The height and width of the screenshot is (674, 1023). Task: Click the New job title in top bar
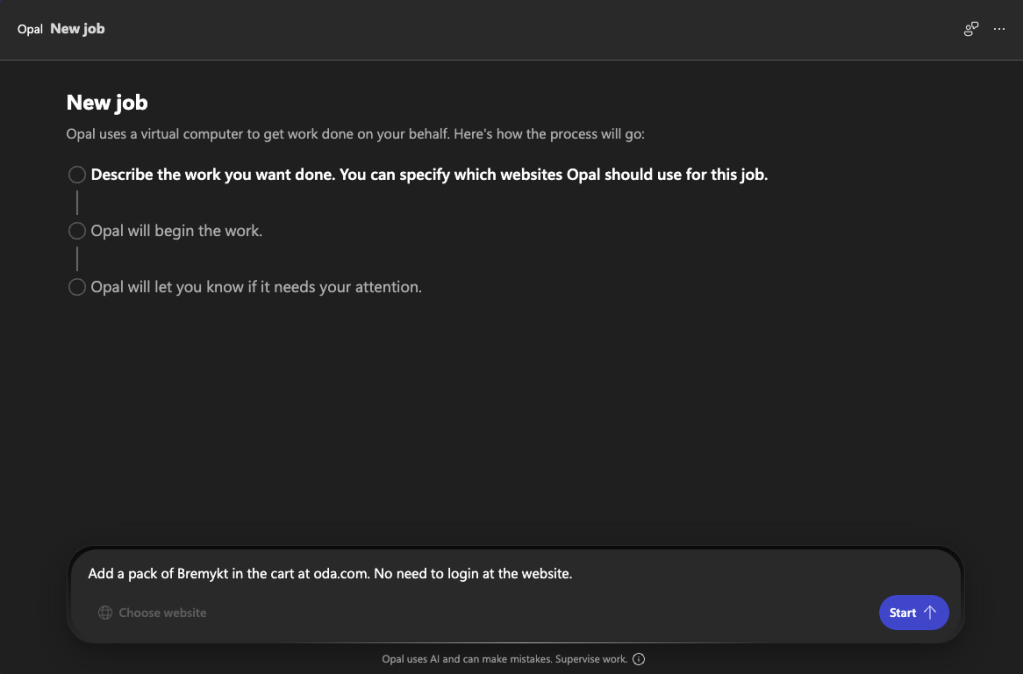tap(78, 29)
